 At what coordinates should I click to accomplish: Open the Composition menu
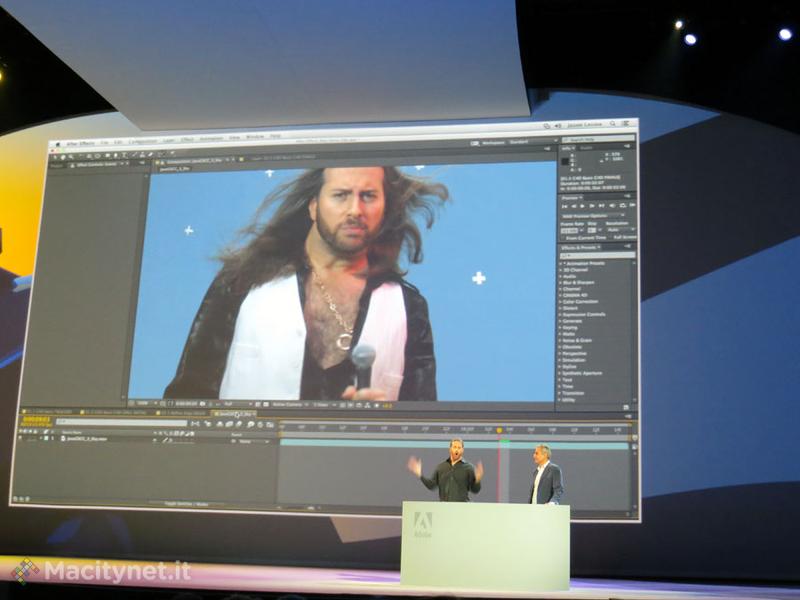pyautogui.click(x=142, y=142)
